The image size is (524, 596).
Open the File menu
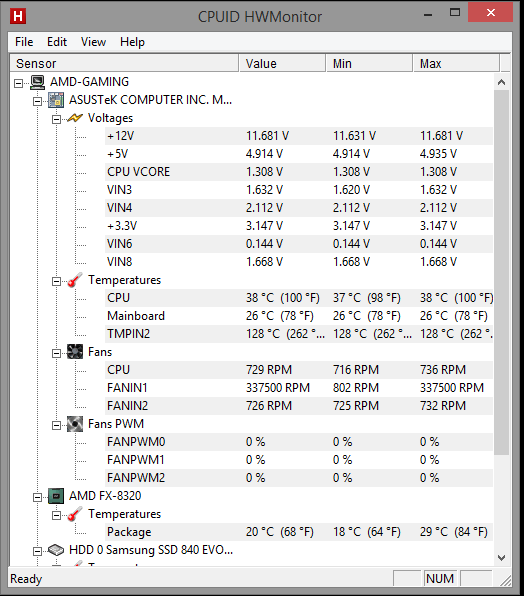[x=24, y=42]
